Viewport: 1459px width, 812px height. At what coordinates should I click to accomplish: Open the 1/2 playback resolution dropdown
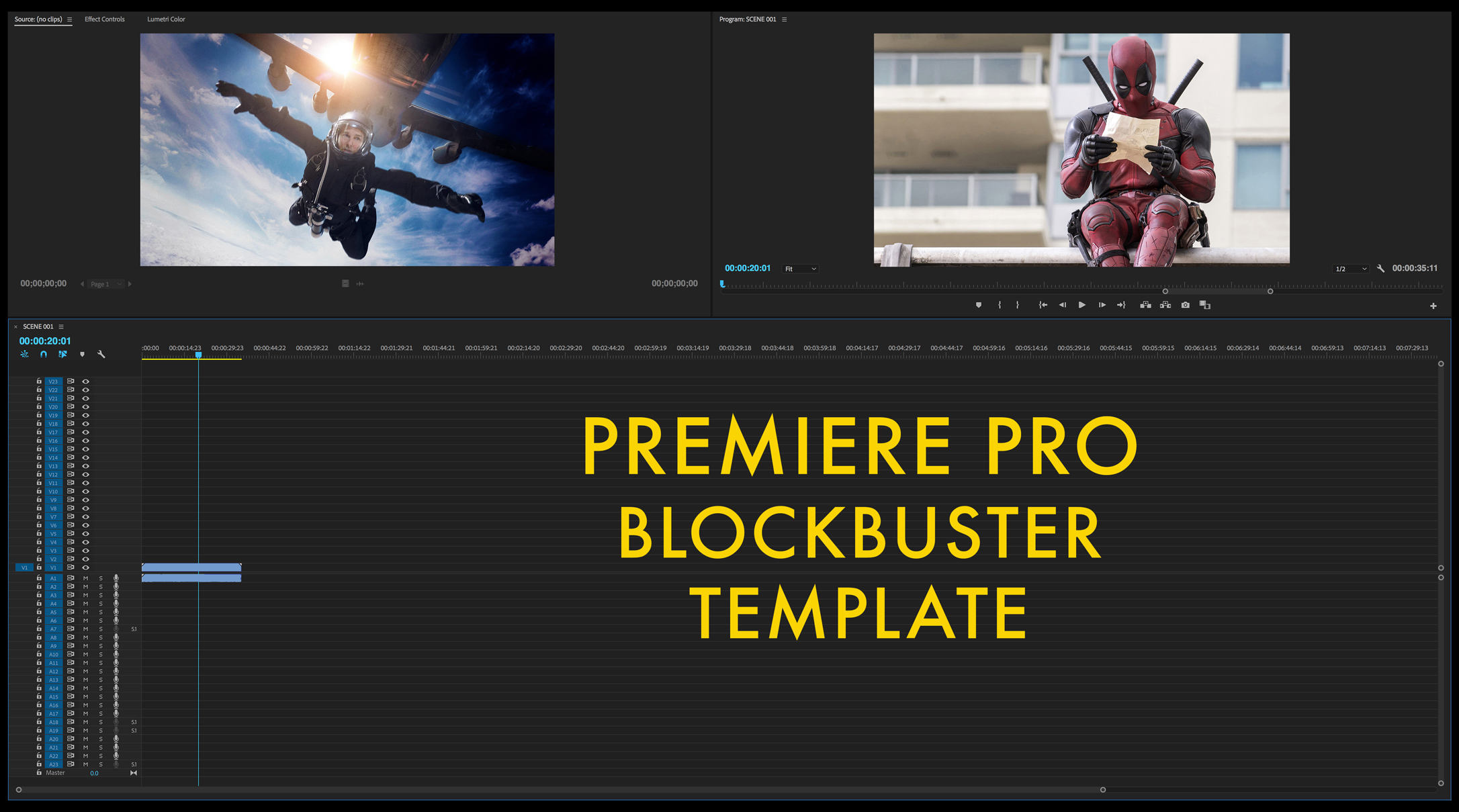click(1350, 268)
